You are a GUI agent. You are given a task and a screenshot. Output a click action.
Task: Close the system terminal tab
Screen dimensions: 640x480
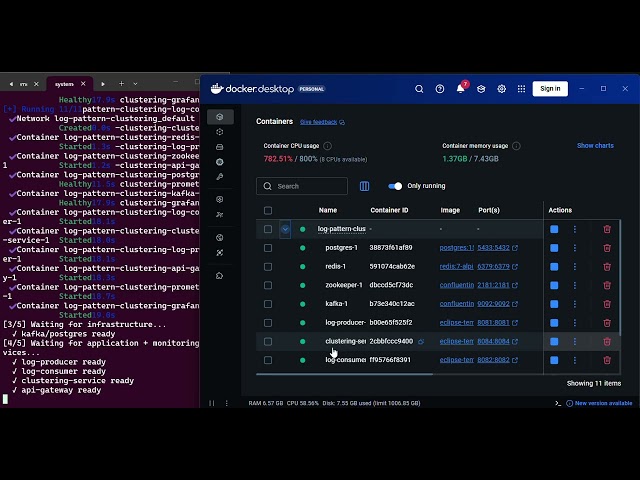[83, 84]
